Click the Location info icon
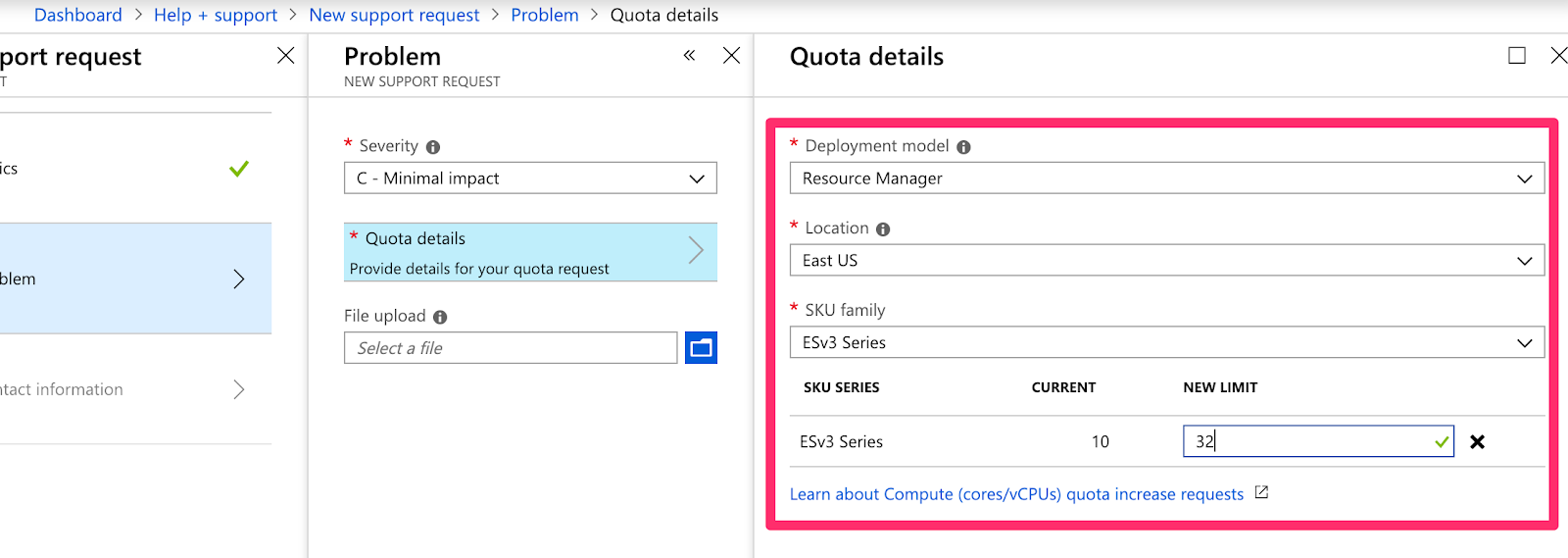 tap(883, 229)
